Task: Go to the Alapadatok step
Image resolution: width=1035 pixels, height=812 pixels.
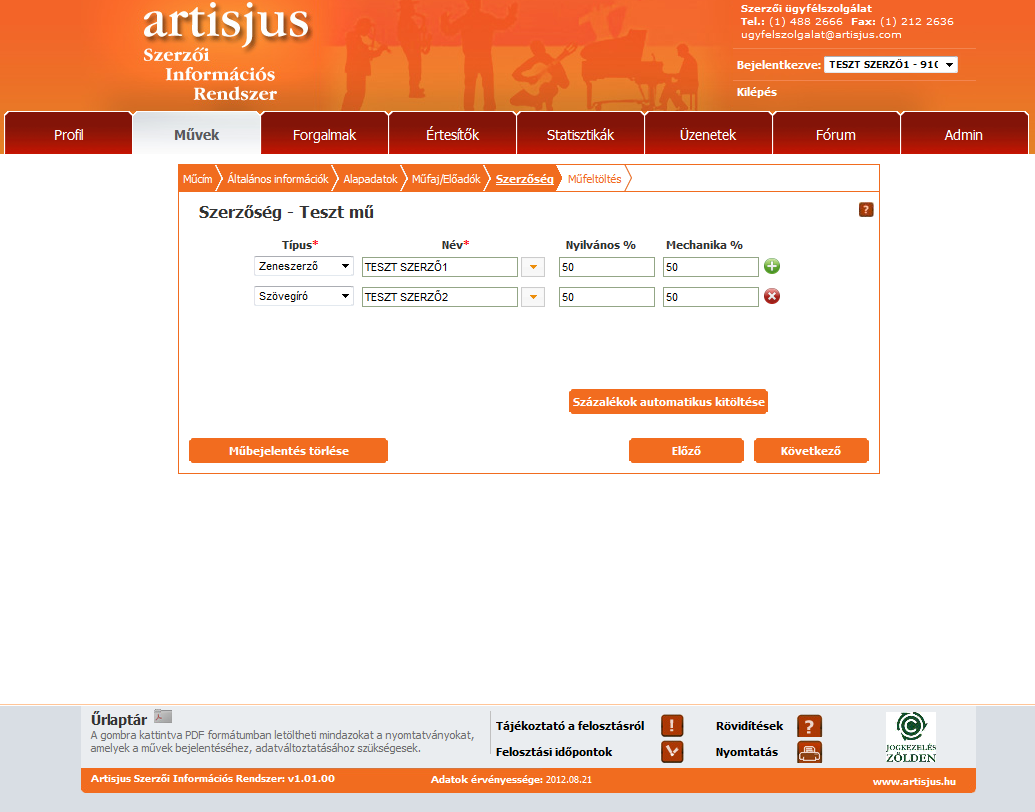Action: tap(370, 179)
